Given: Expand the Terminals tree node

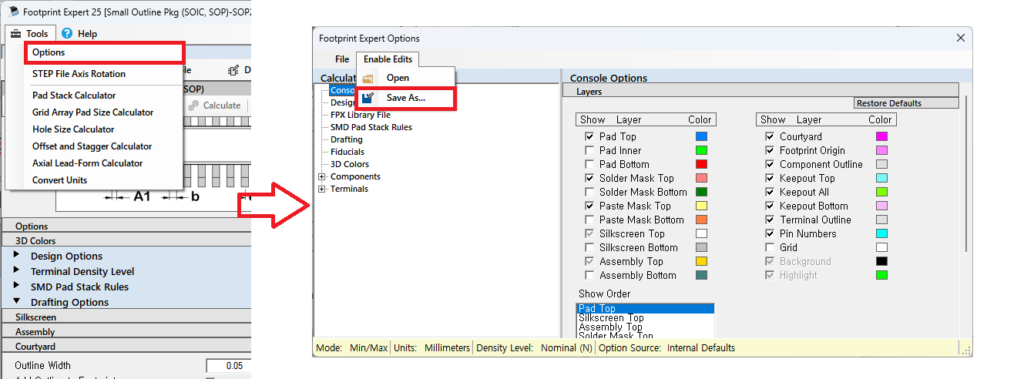Looking at the screenshot, I should coord(321,189).
